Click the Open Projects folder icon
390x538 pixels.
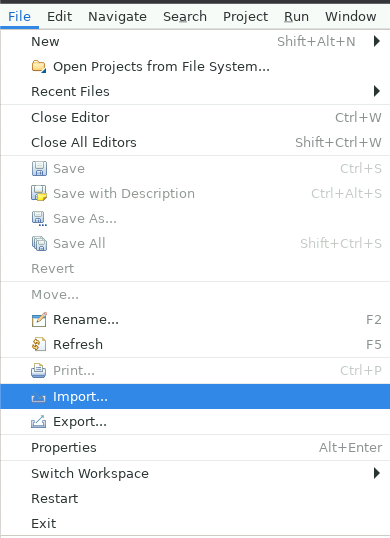[x=39, y=66]
